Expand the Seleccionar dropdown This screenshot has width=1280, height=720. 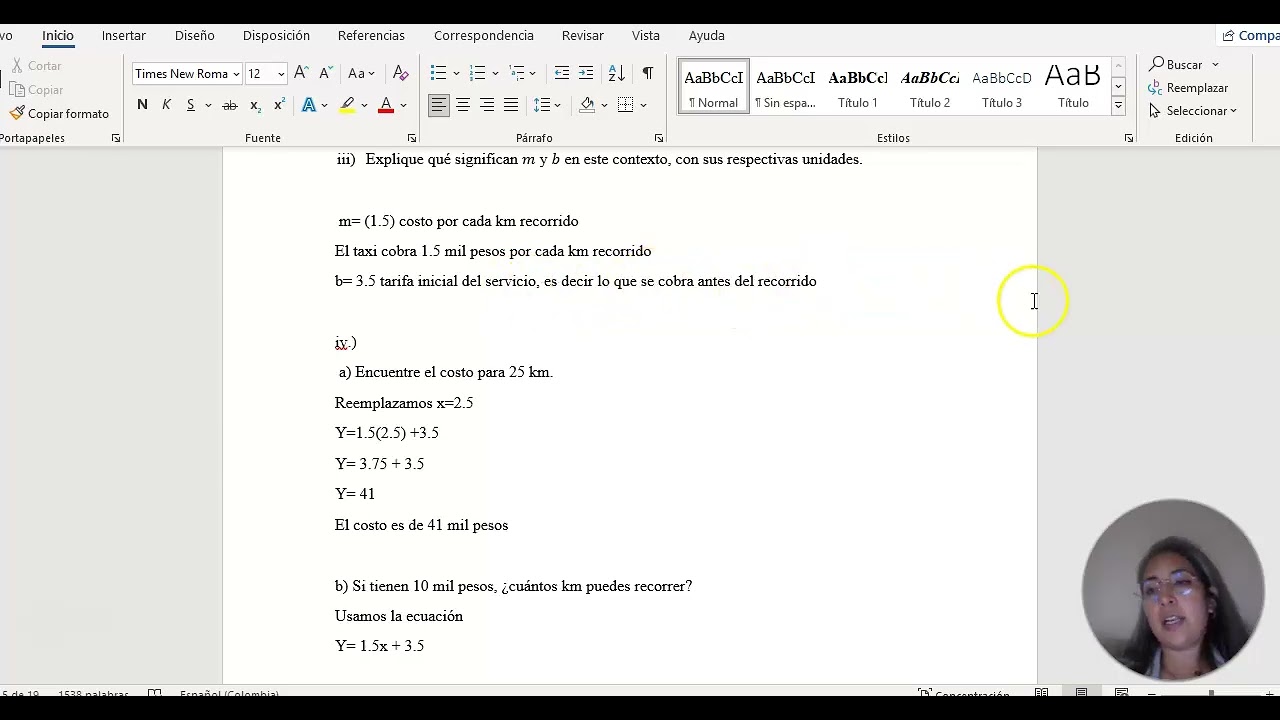(1193, 111)
